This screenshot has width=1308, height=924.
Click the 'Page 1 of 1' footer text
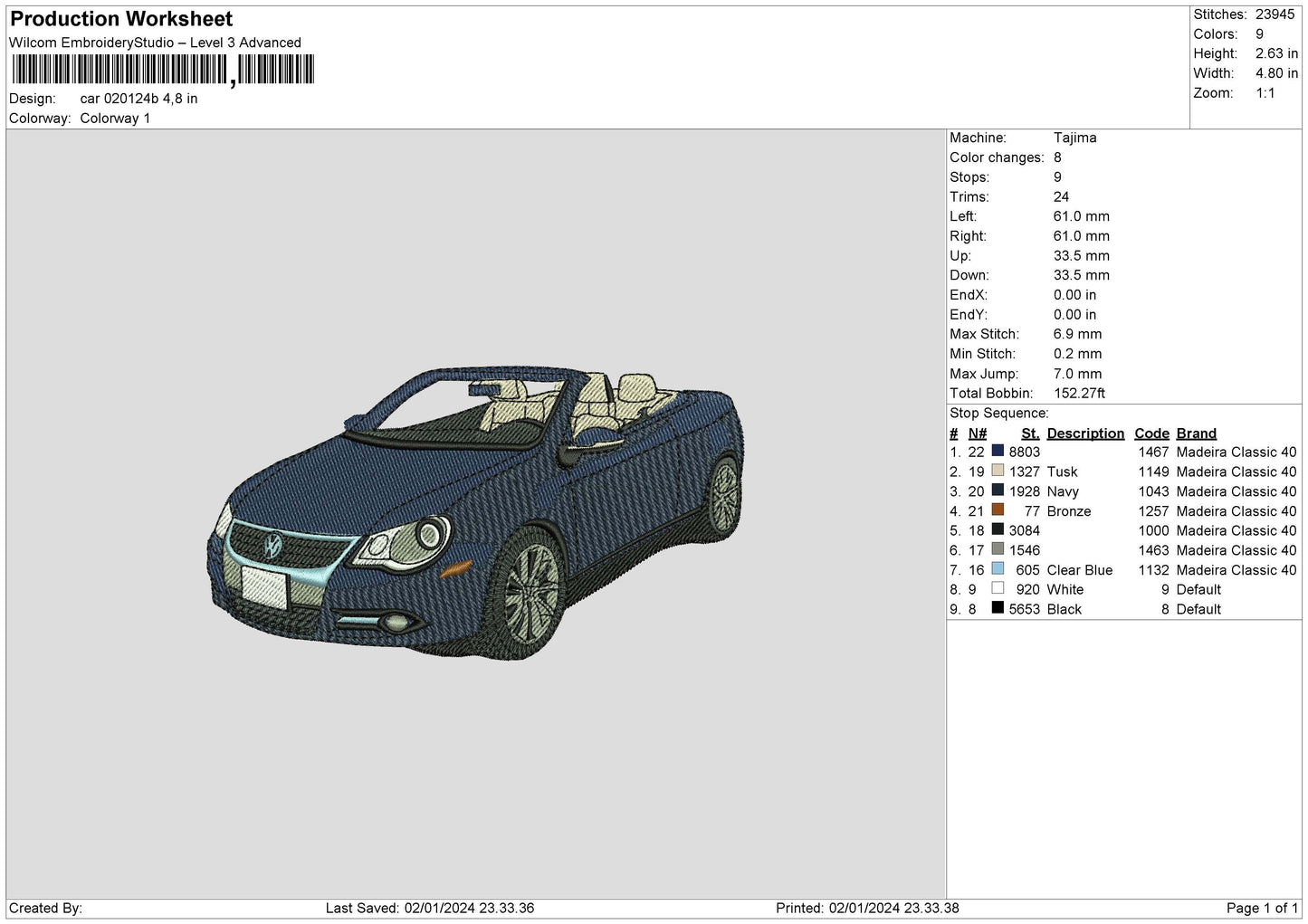pyautogui.click(x=1262, y=908)
